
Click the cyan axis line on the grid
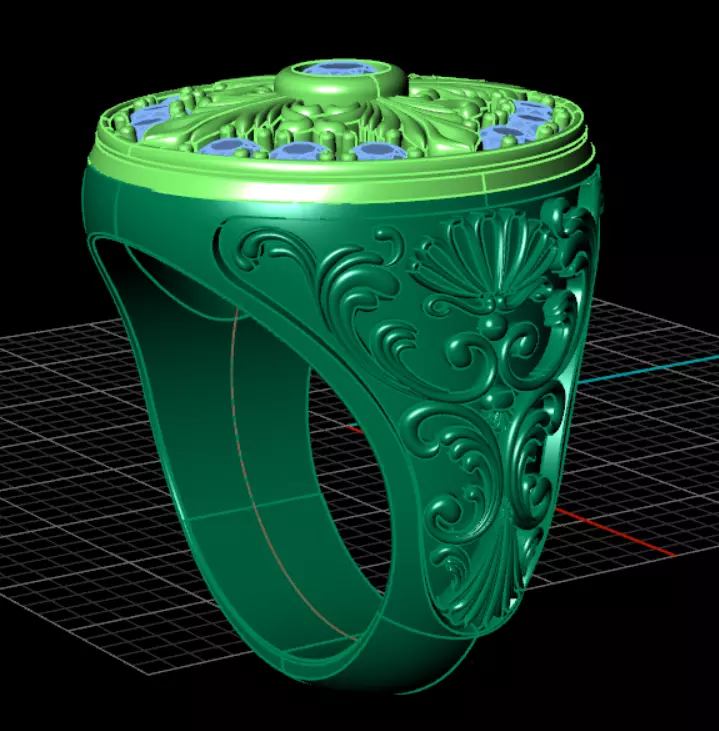(648, 369)
